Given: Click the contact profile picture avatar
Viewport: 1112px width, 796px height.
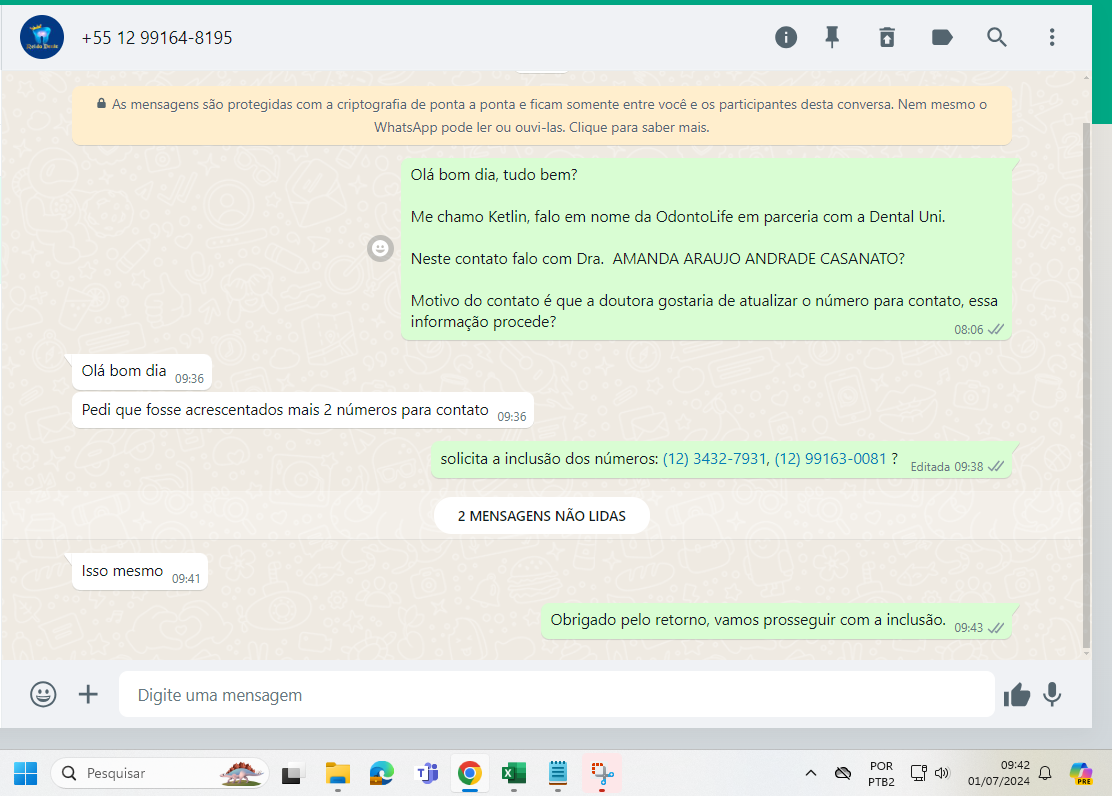Looking at the screenshot, I should tap(42, 37).
